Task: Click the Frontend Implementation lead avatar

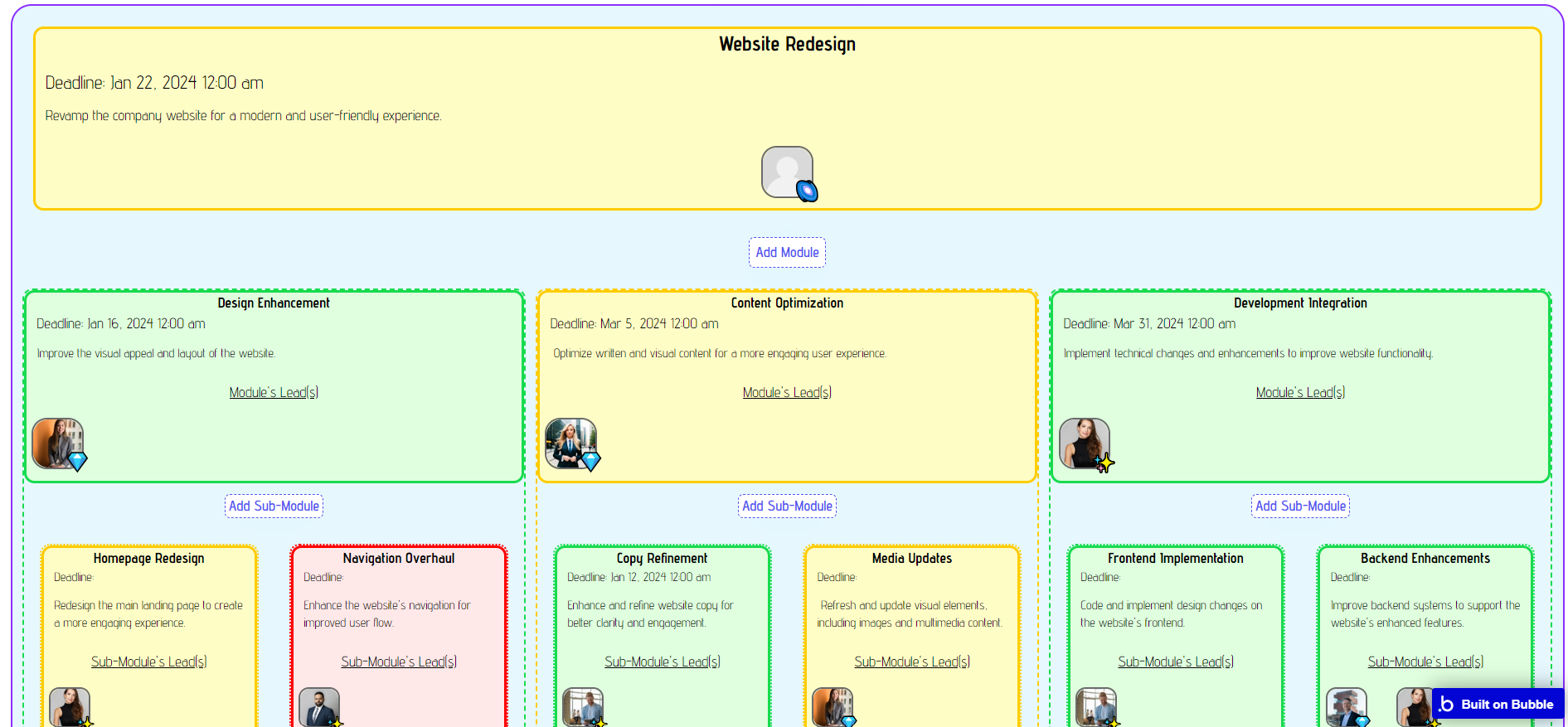Action: click(1096, 707)
